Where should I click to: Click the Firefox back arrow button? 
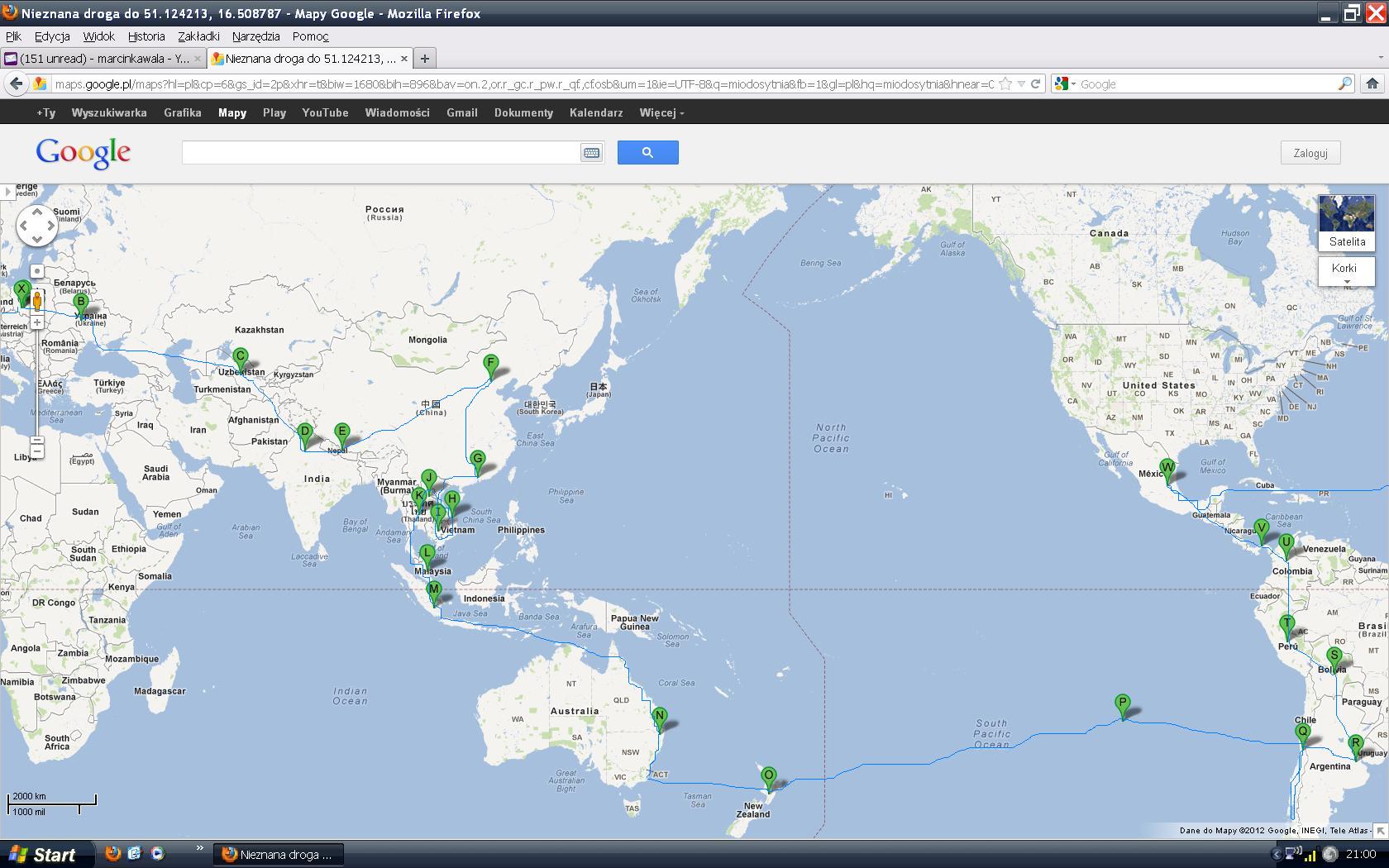click(x=16, y=83)
